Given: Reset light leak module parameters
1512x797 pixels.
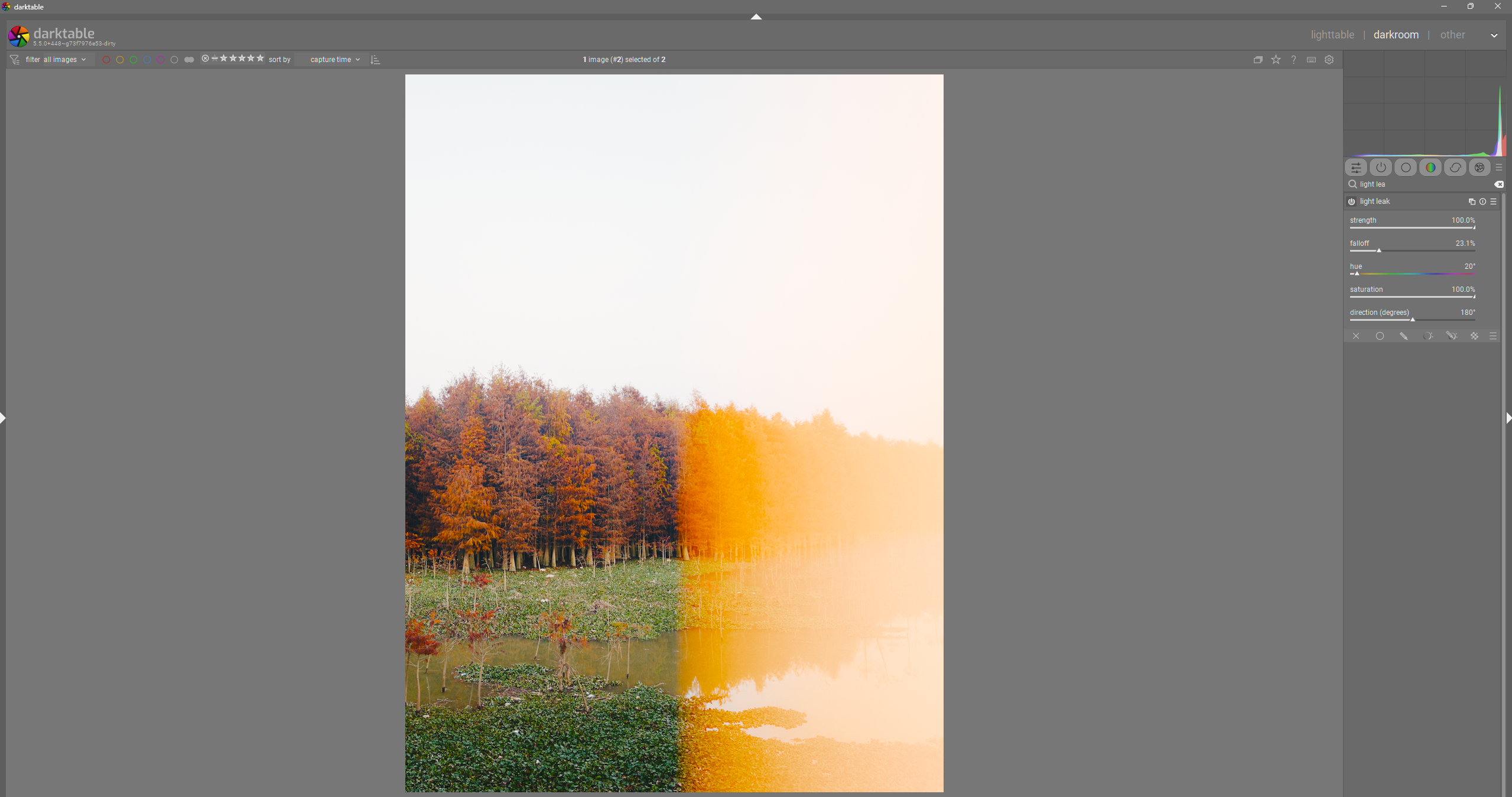Looking at the screenshot, I should [1482, 202].
